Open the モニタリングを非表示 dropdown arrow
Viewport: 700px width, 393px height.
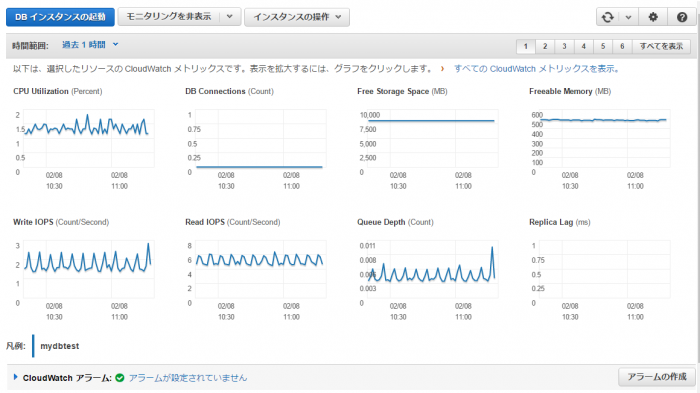coord(229,17)
